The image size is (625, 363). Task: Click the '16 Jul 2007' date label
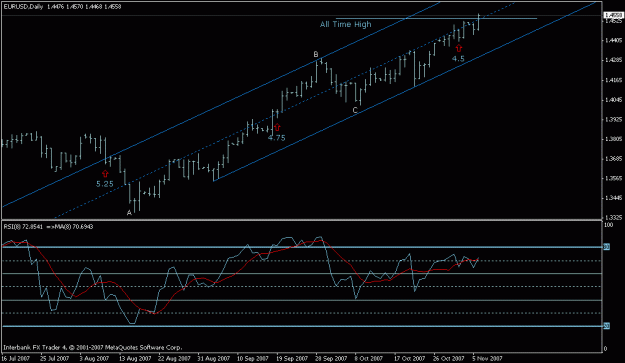point(15,358)
